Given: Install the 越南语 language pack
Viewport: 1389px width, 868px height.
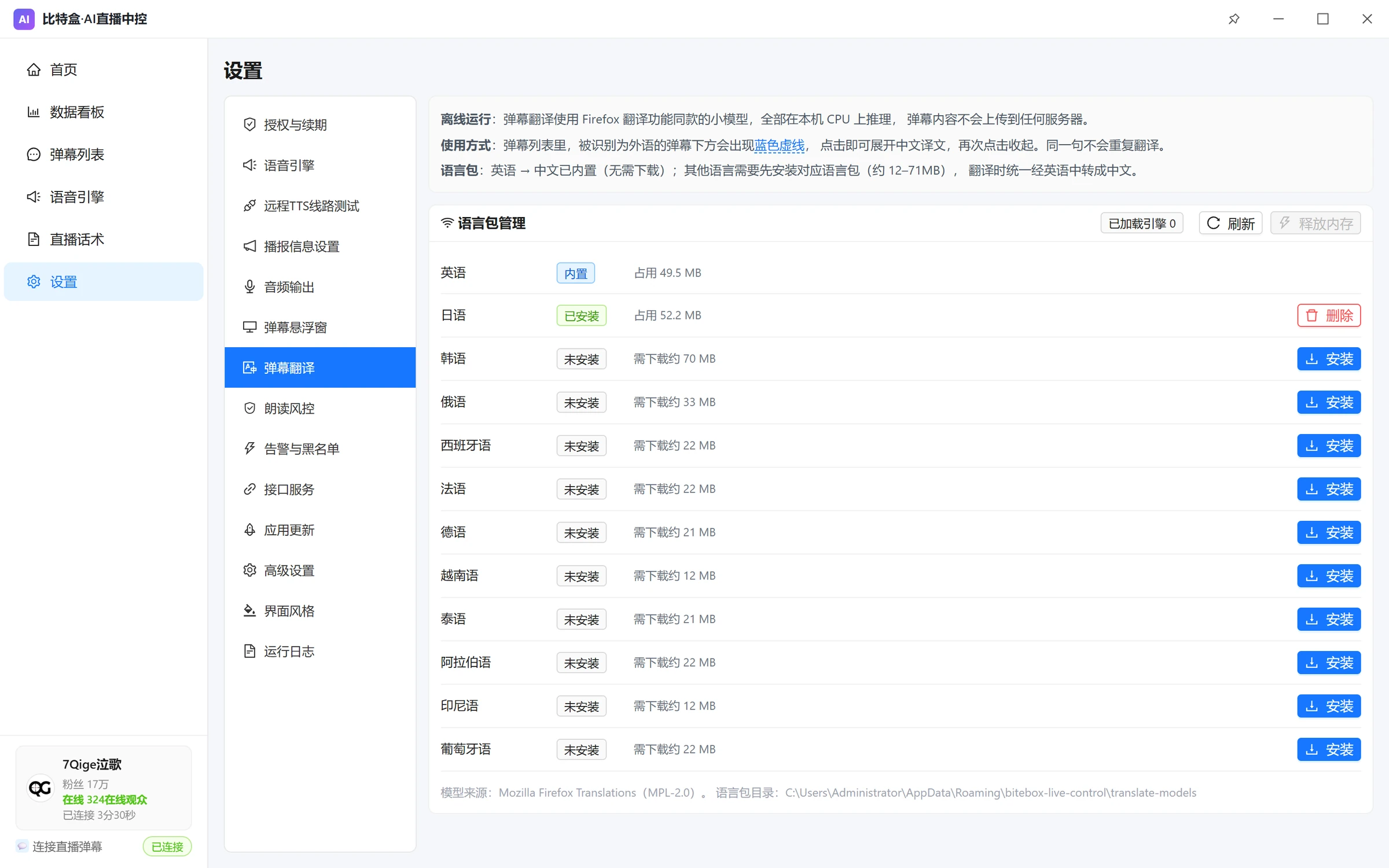Looking at the screenshot, I should click(x=1329, y=576).
